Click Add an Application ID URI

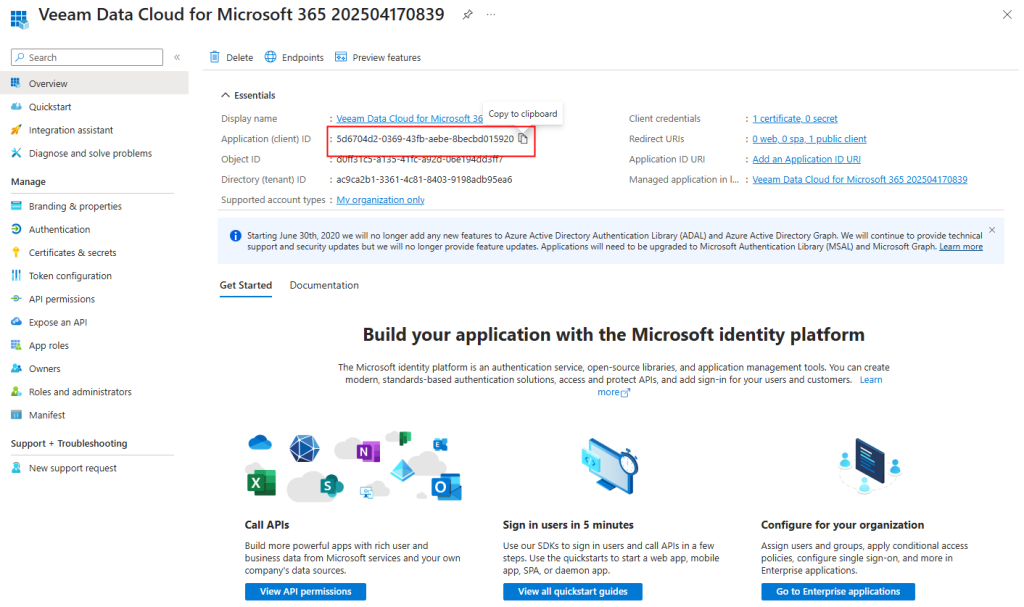point(807,159)
